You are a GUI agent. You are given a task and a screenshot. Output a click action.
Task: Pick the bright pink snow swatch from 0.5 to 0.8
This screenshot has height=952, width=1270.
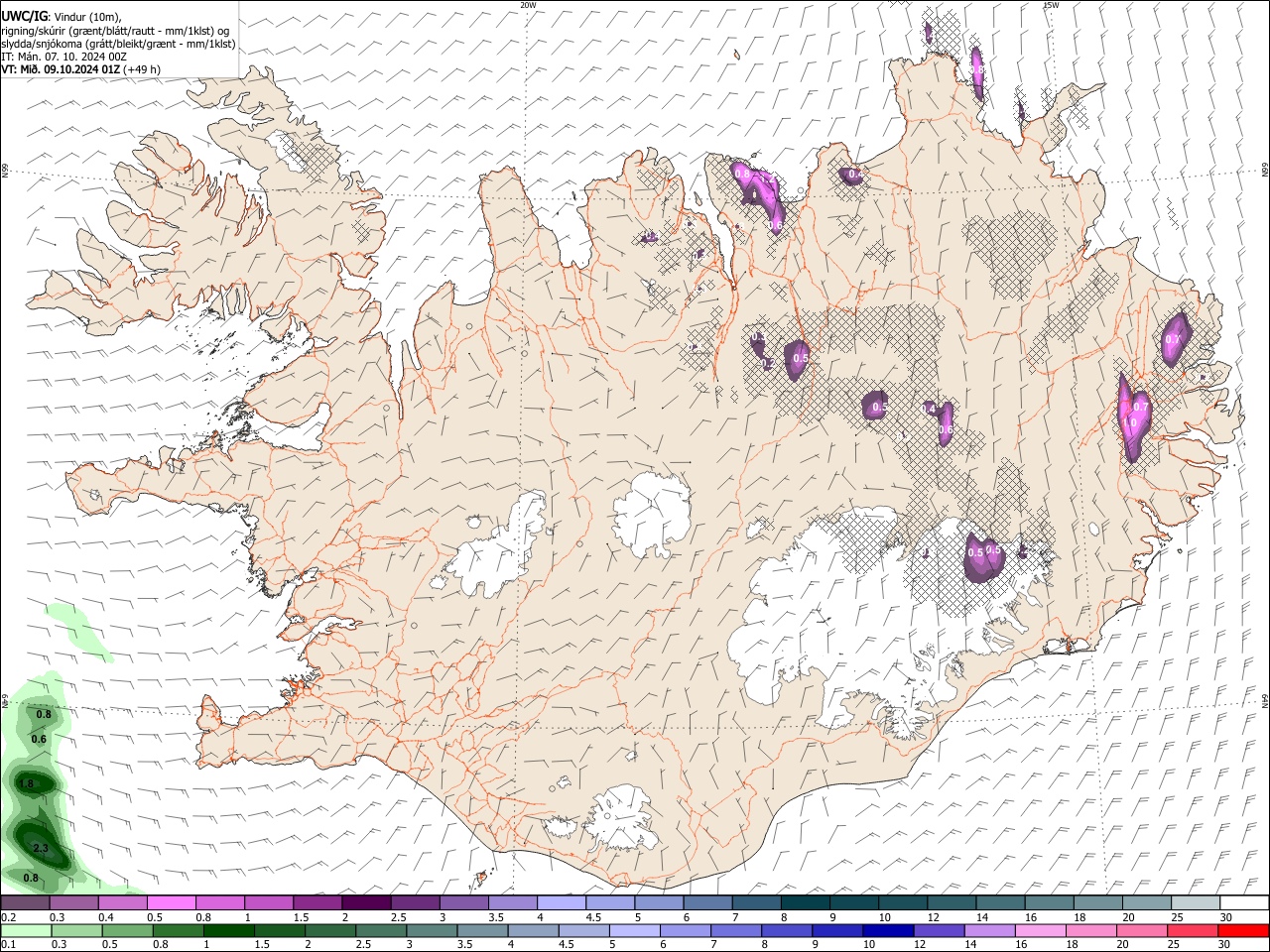tap(172, 902)
